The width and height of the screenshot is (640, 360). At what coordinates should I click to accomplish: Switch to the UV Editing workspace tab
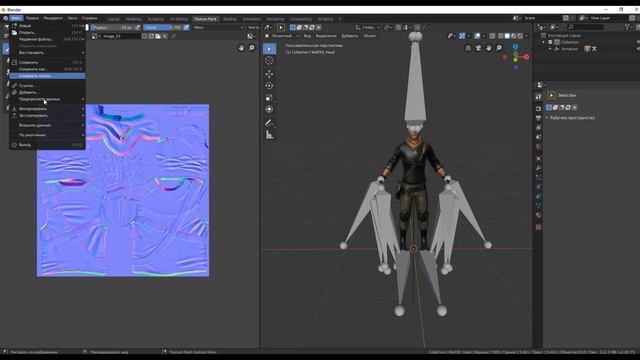pyautogui.click(x=179, y=19)
